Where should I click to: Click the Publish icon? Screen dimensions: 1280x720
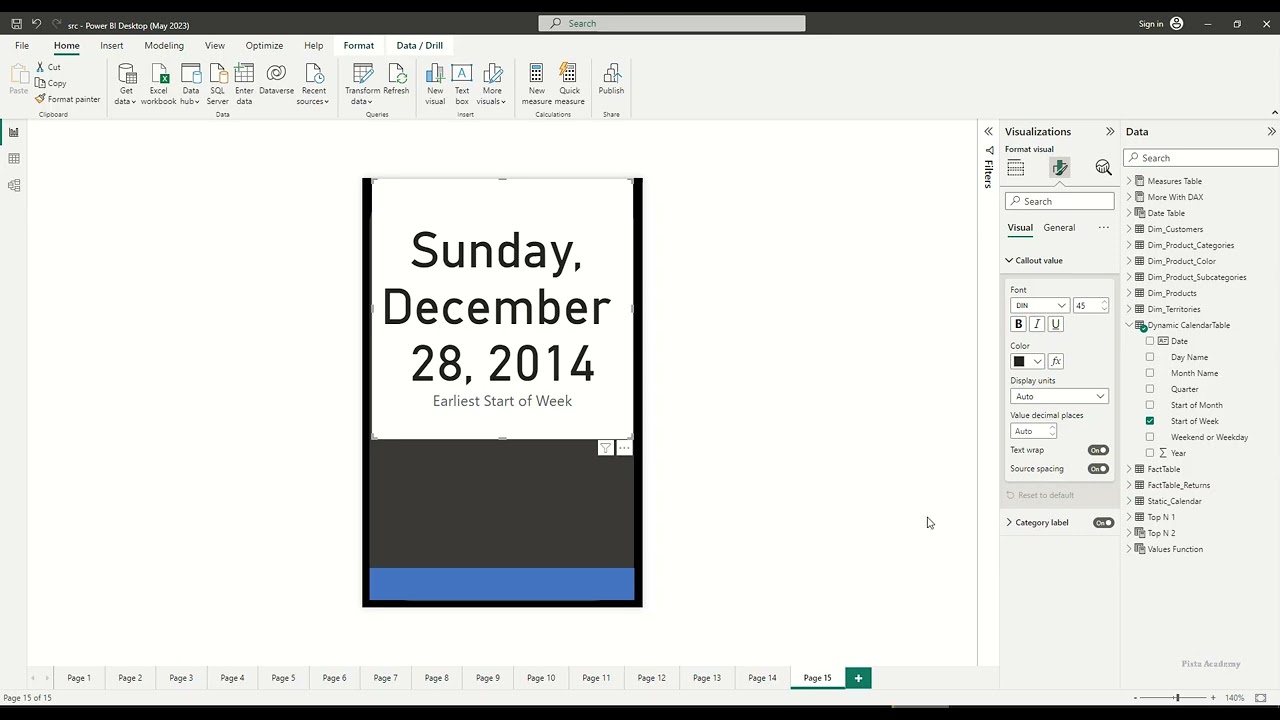pos(611,80)
